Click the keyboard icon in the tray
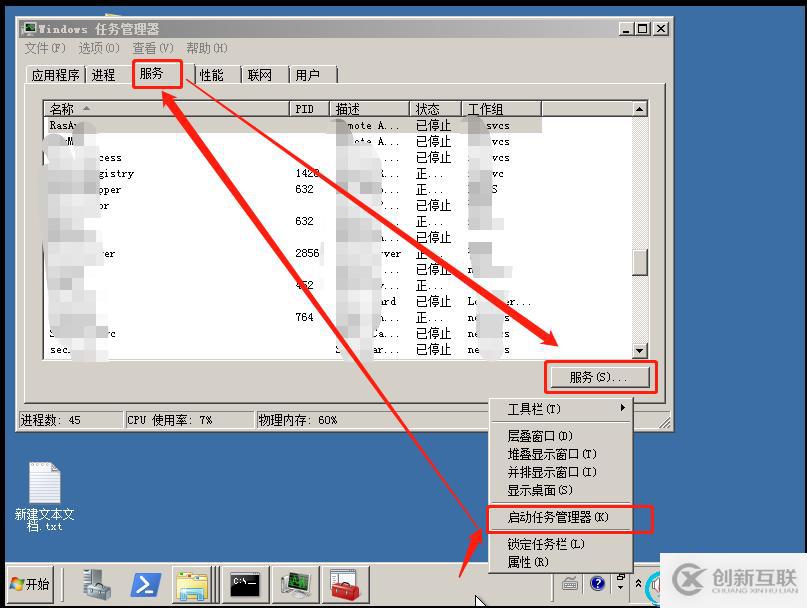The image size is (807, 608). coord(570,584)
